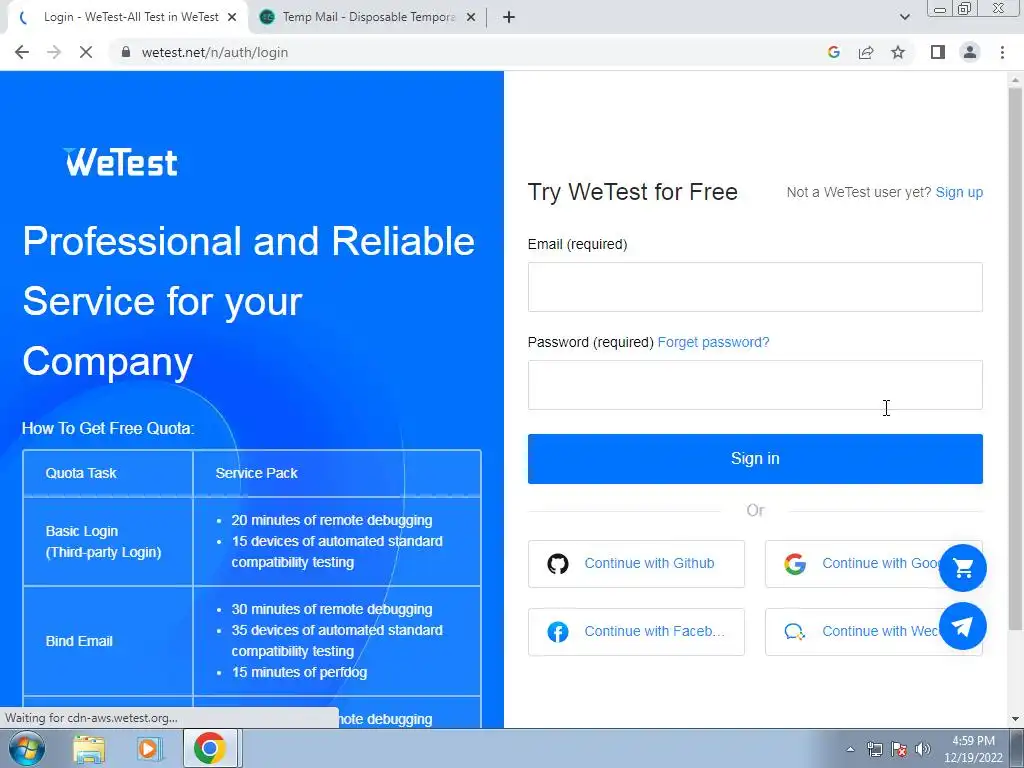Open the Chrome three-dot menu

coord(1002,52)
